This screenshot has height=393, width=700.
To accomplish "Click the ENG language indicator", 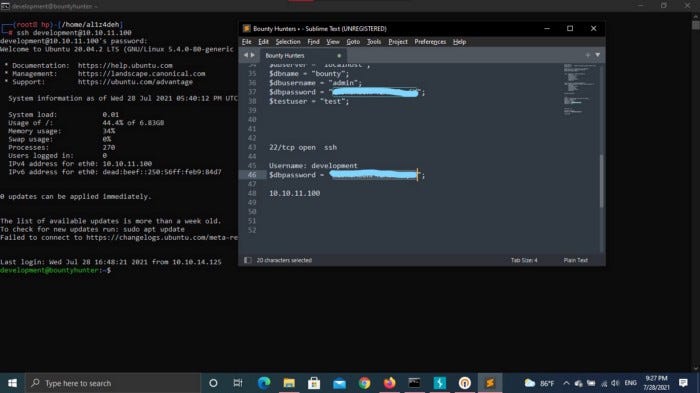I will click(630, 383).
